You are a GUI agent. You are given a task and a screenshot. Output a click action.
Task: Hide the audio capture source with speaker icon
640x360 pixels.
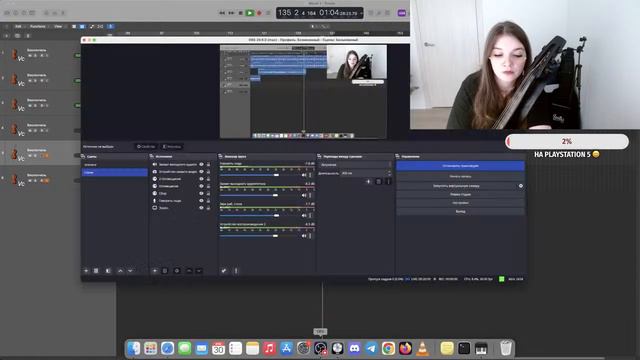pyautogui.click(x=201, y=164)
